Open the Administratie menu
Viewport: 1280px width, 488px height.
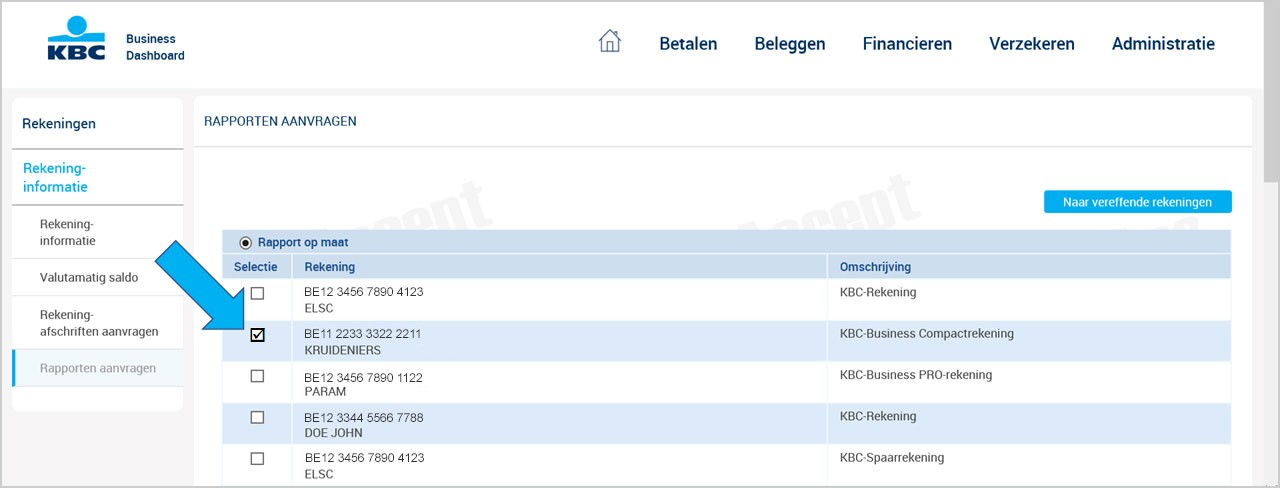(1163, 43)
